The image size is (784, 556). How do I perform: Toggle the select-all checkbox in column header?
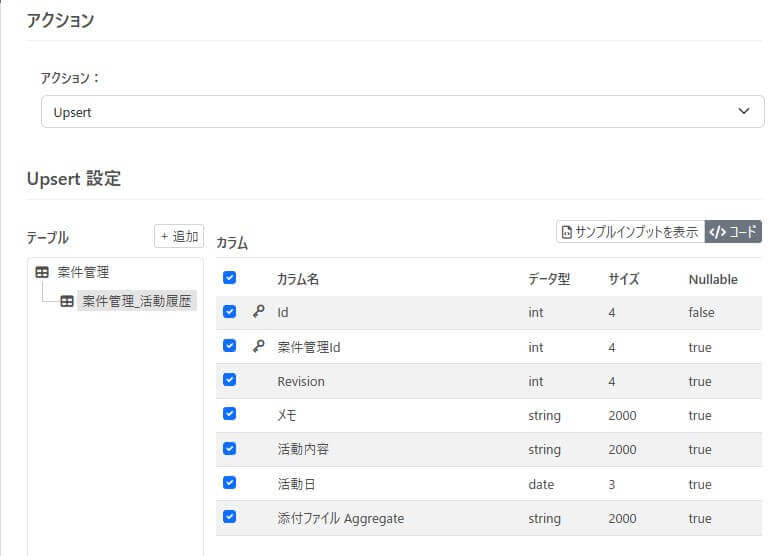click(x=230, y=278)
